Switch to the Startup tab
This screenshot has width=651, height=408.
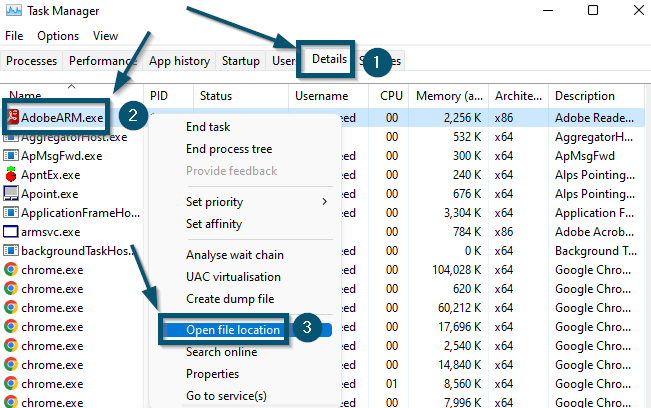[x=241, y=61]
